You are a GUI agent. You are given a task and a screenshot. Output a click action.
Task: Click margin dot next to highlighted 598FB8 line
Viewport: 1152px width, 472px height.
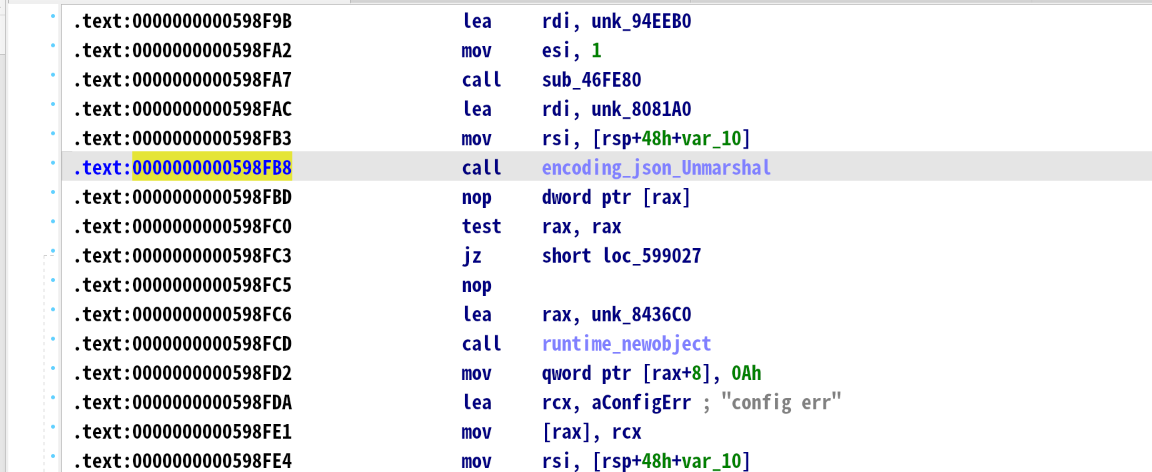(x=52, y=167)
